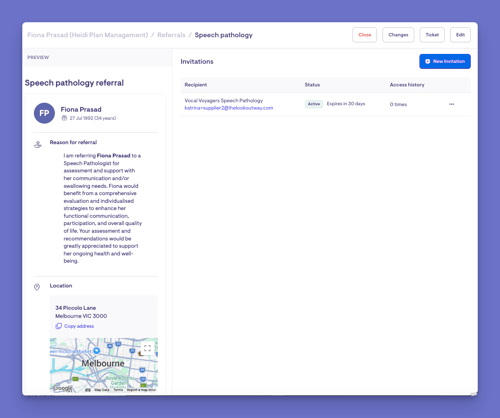Click Copy address link

pos(79,326)
